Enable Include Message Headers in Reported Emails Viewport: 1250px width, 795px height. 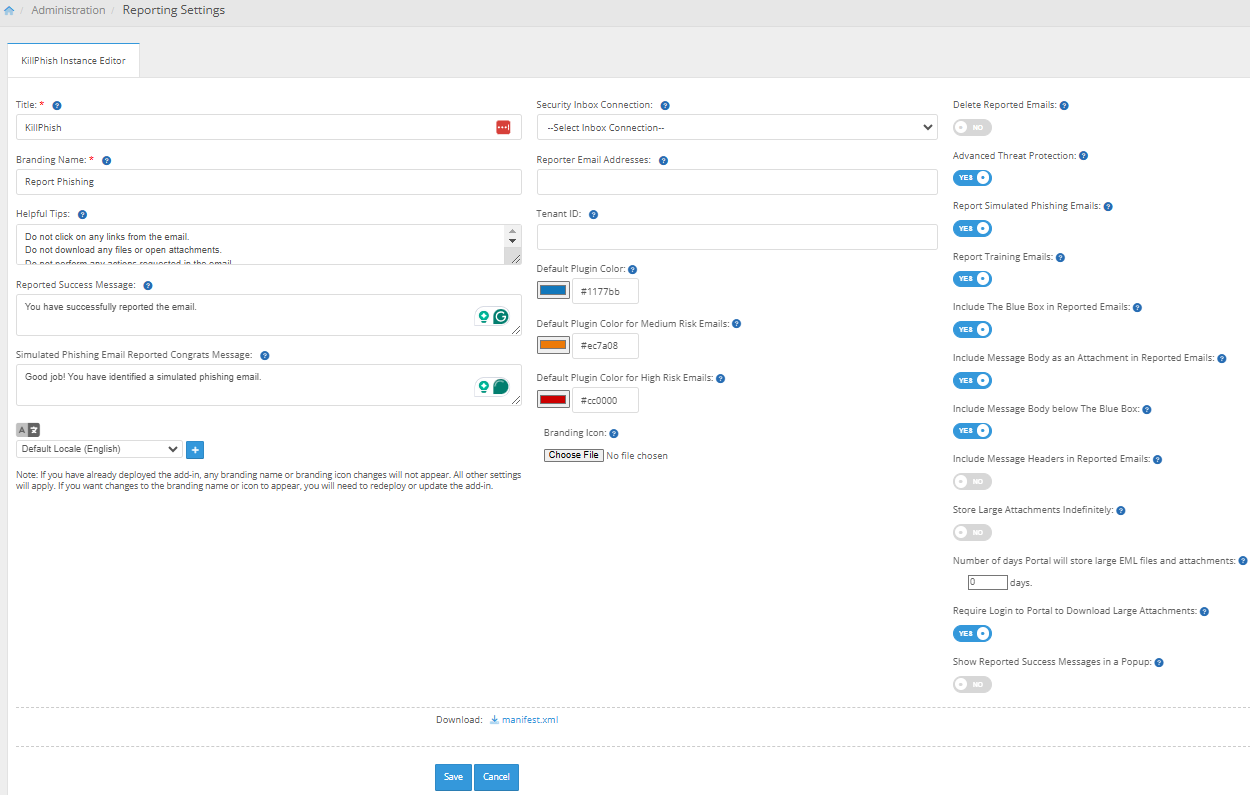coord(972,481)
